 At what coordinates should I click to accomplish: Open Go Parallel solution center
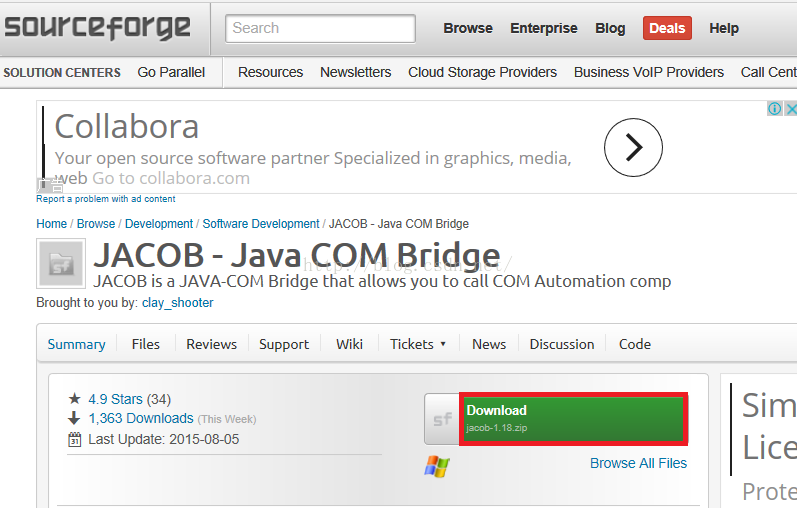point(171,72)
